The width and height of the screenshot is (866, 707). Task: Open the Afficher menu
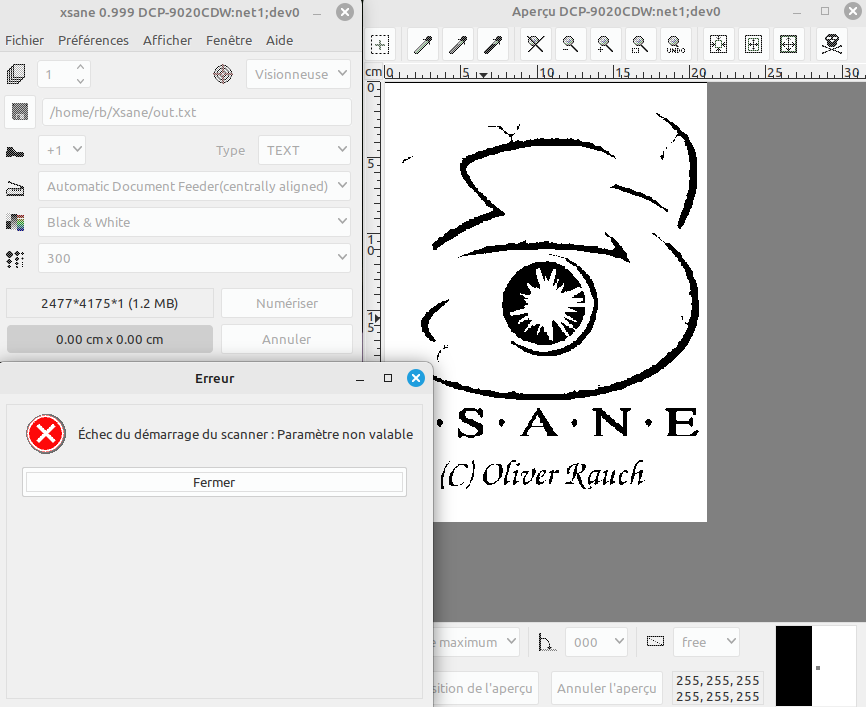click(167, 40)
